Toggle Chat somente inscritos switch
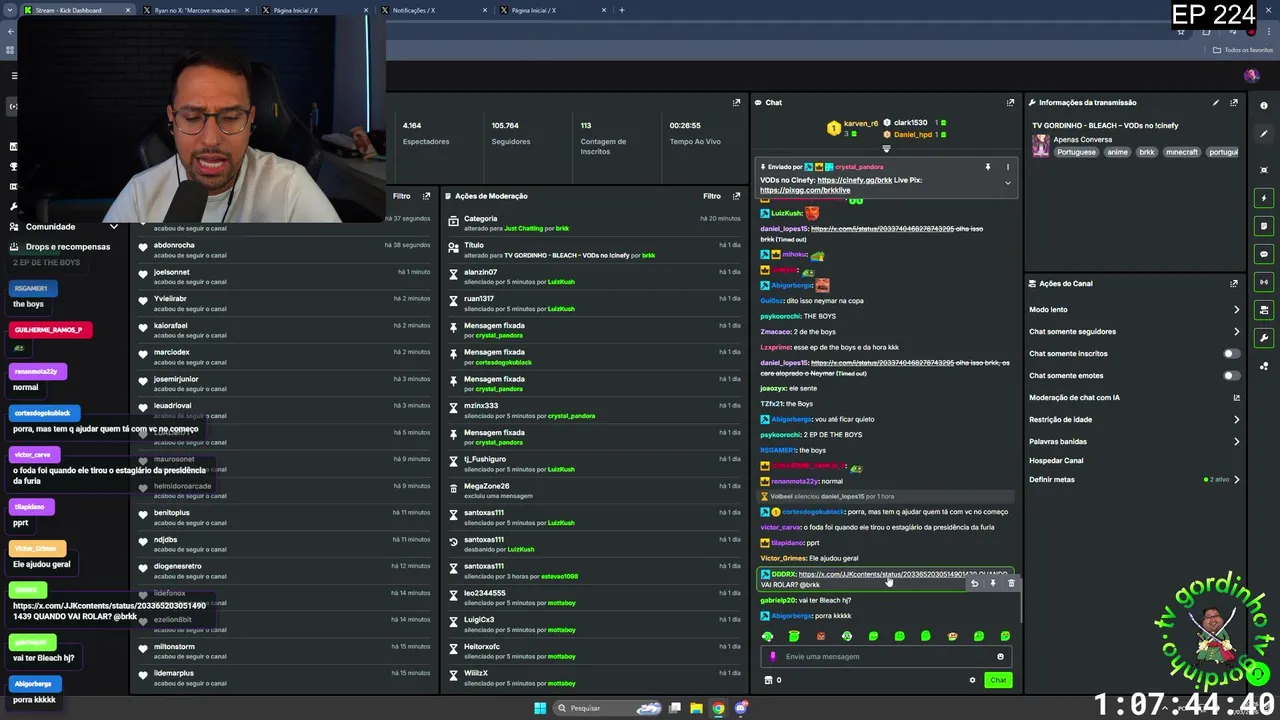This screenshot has width=1280, height=720. pos(1232,354)
